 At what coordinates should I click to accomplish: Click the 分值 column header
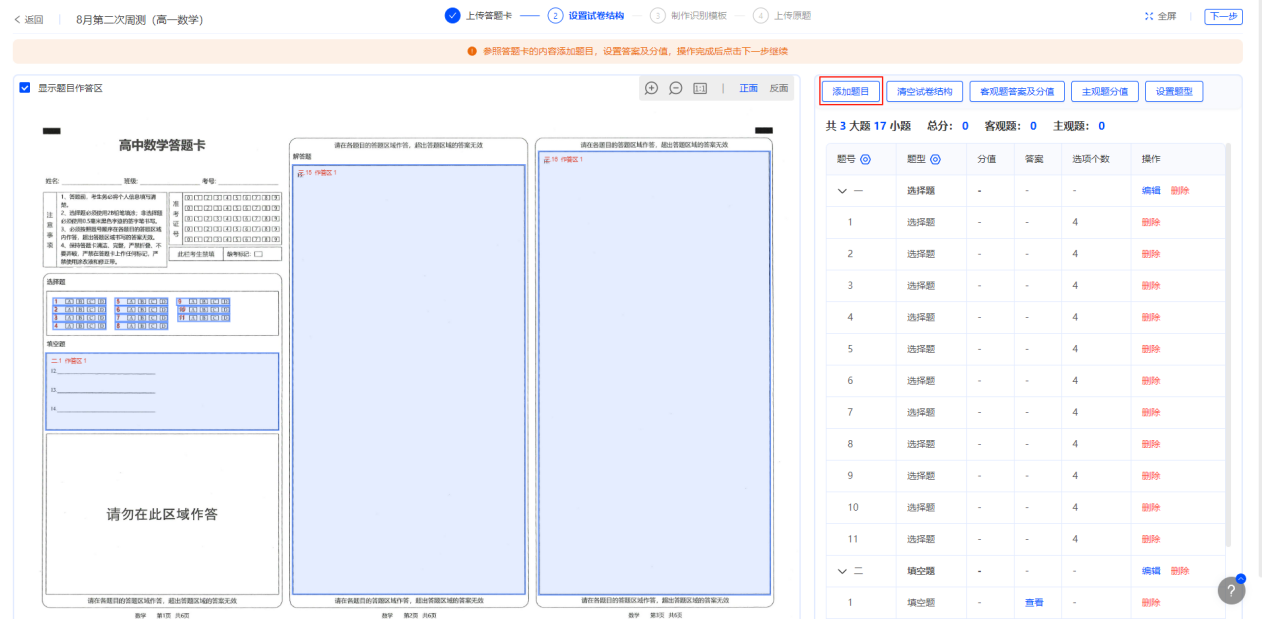[986, 159]
